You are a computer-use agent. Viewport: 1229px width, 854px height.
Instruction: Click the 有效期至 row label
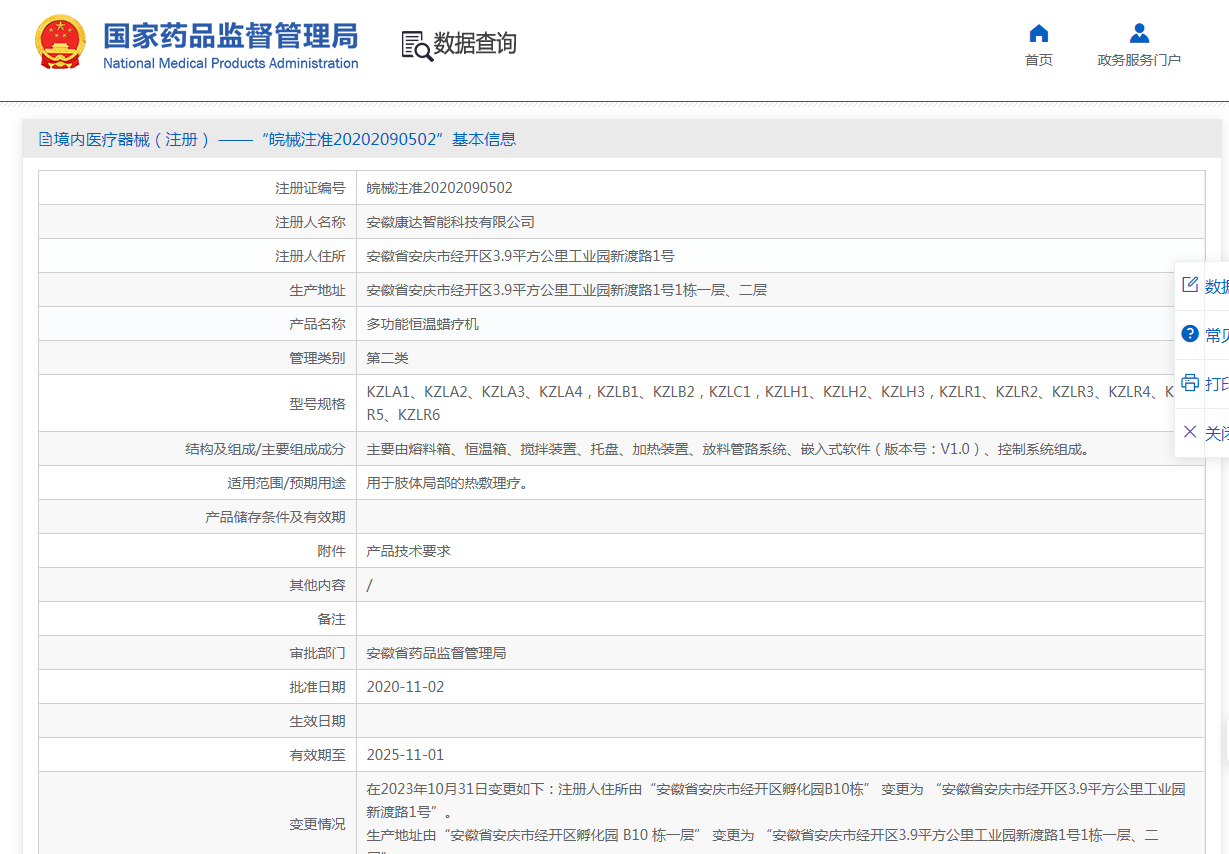point(317,755)
